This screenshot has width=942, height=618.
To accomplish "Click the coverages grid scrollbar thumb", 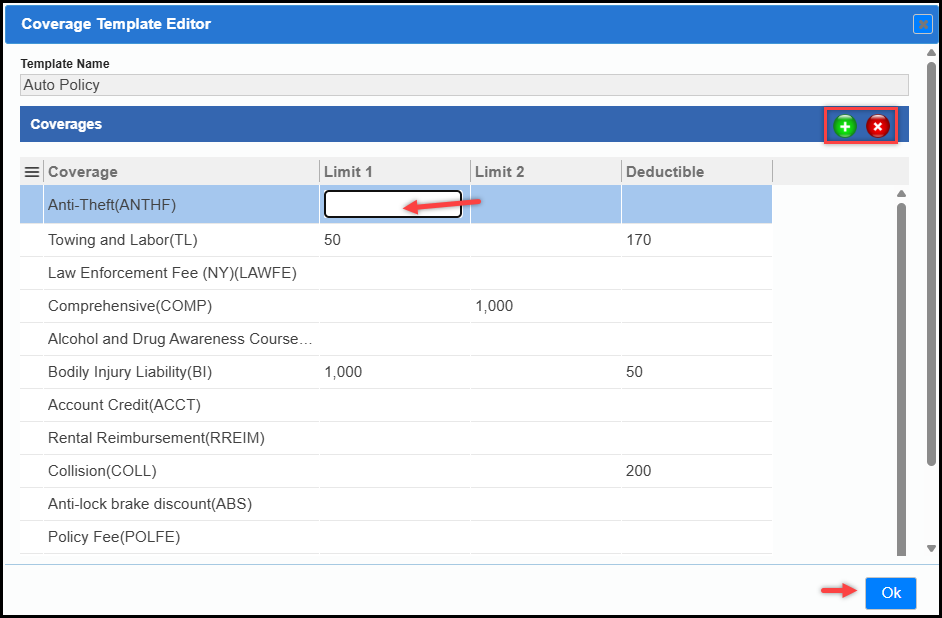I will pos(901,378).
